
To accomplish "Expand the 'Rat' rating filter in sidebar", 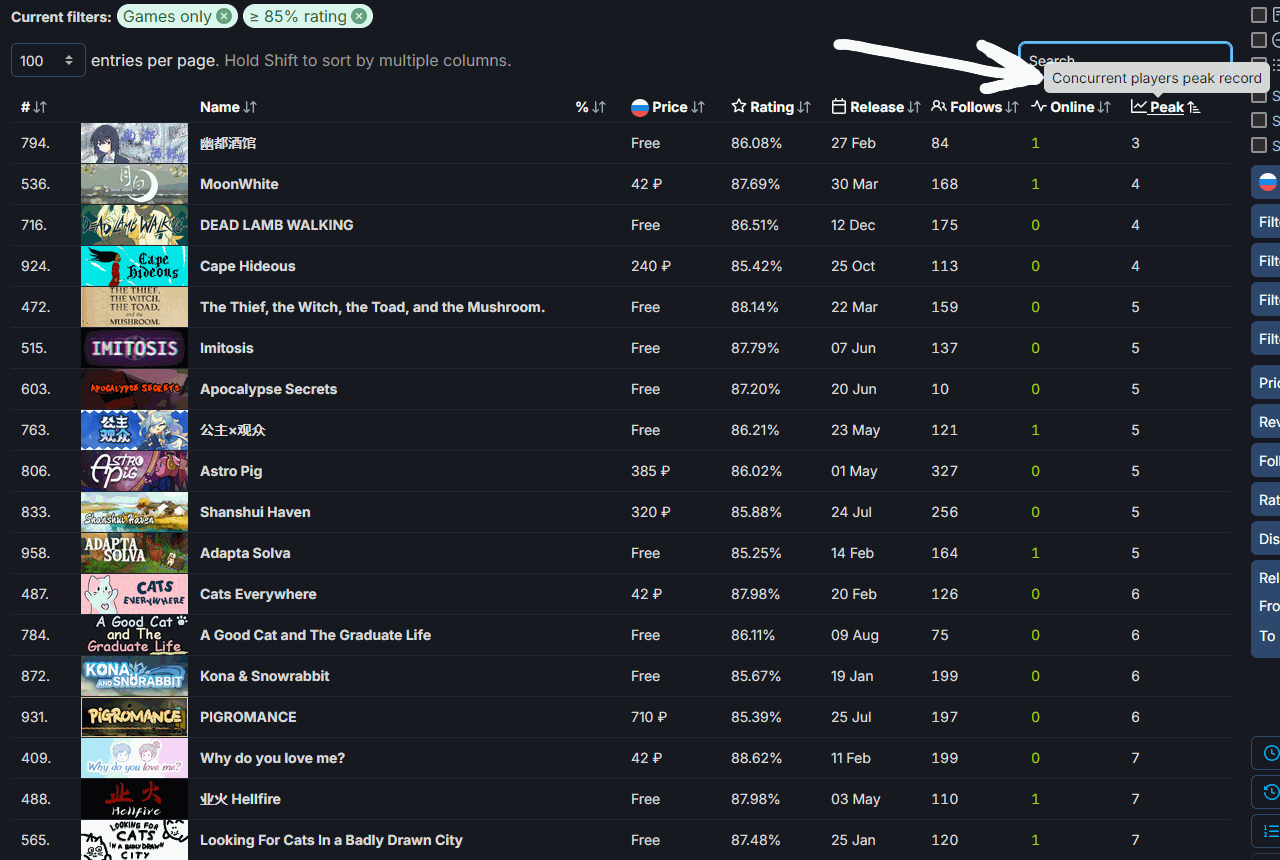I will pos(1267,500).
